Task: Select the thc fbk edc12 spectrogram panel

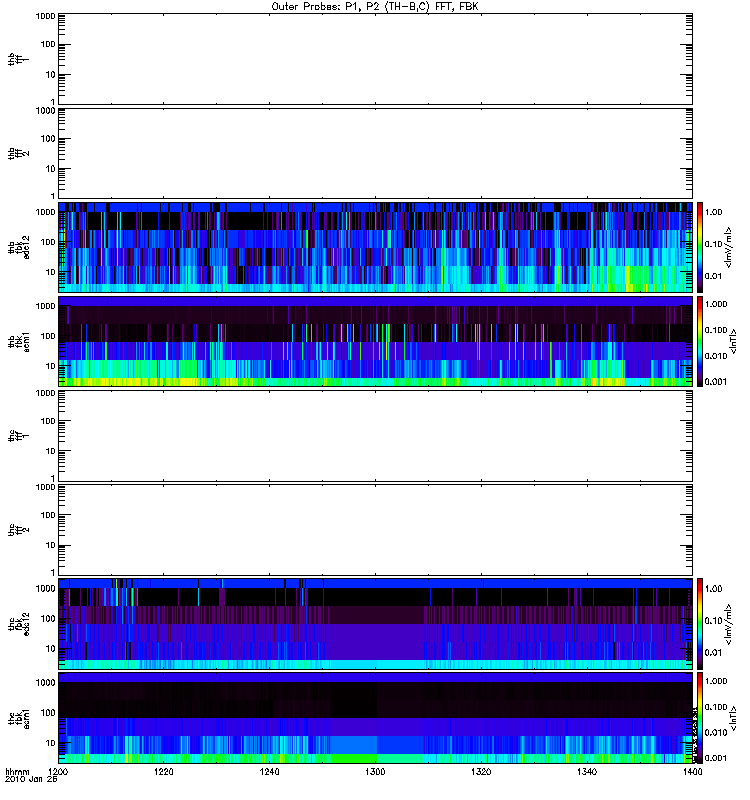Action: click(375, 623)
